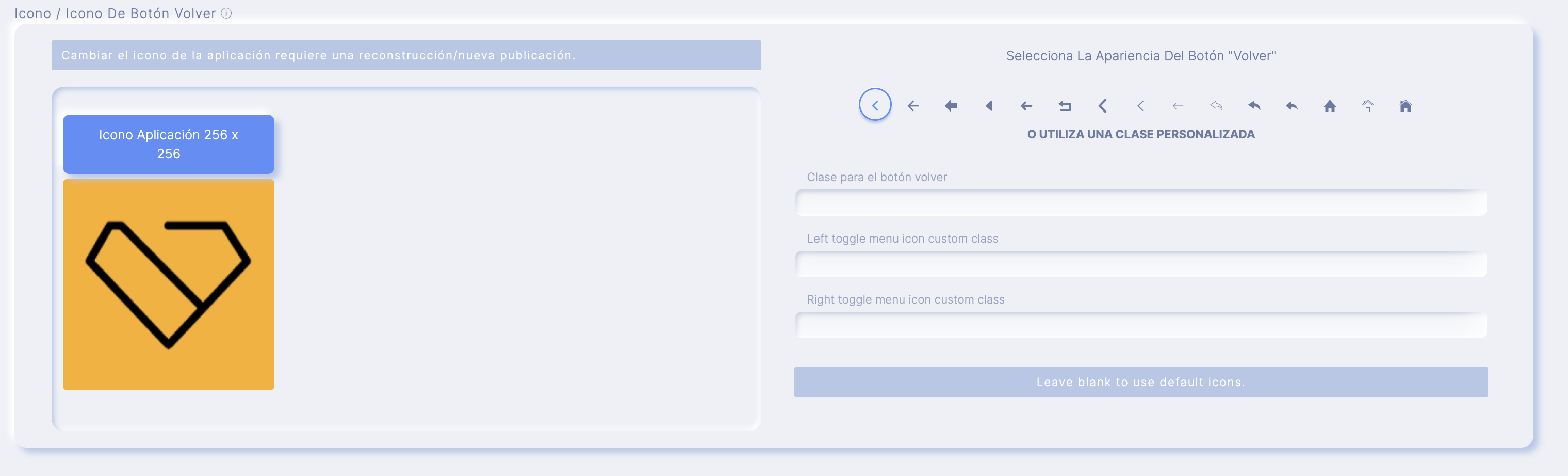
Task: Select the first solid reply arrow icon
Action: click(x=1254, y=106)
